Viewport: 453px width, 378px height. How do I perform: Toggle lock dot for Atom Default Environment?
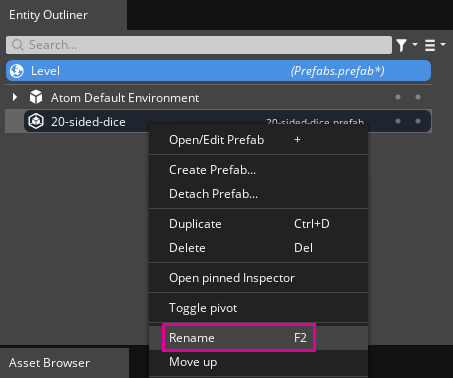click(x=418, y=97)
